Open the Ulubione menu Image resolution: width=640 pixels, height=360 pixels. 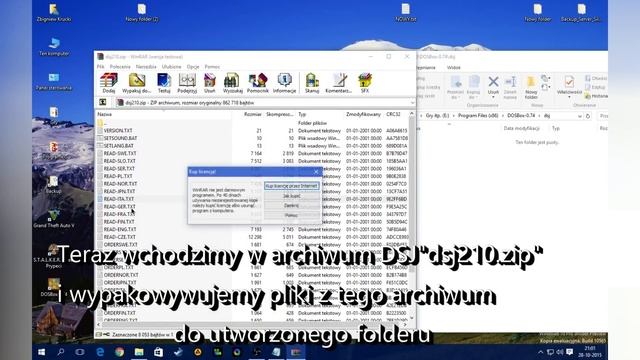(x=171, y=67)
